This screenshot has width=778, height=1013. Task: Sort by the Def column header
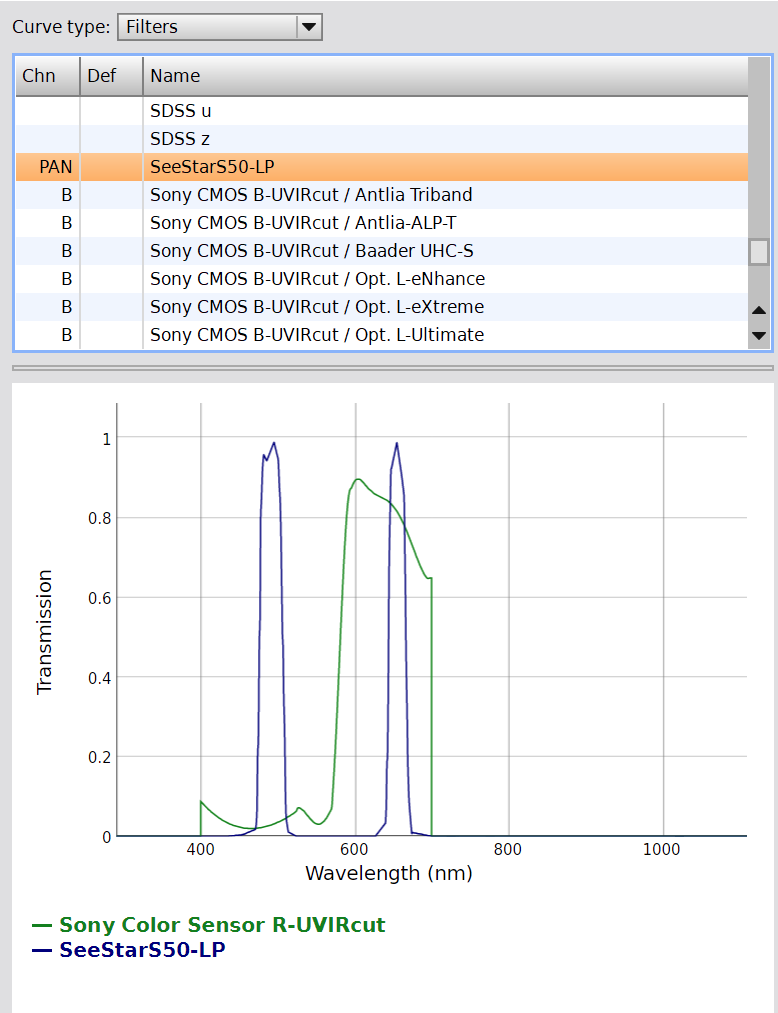[102, 76]
